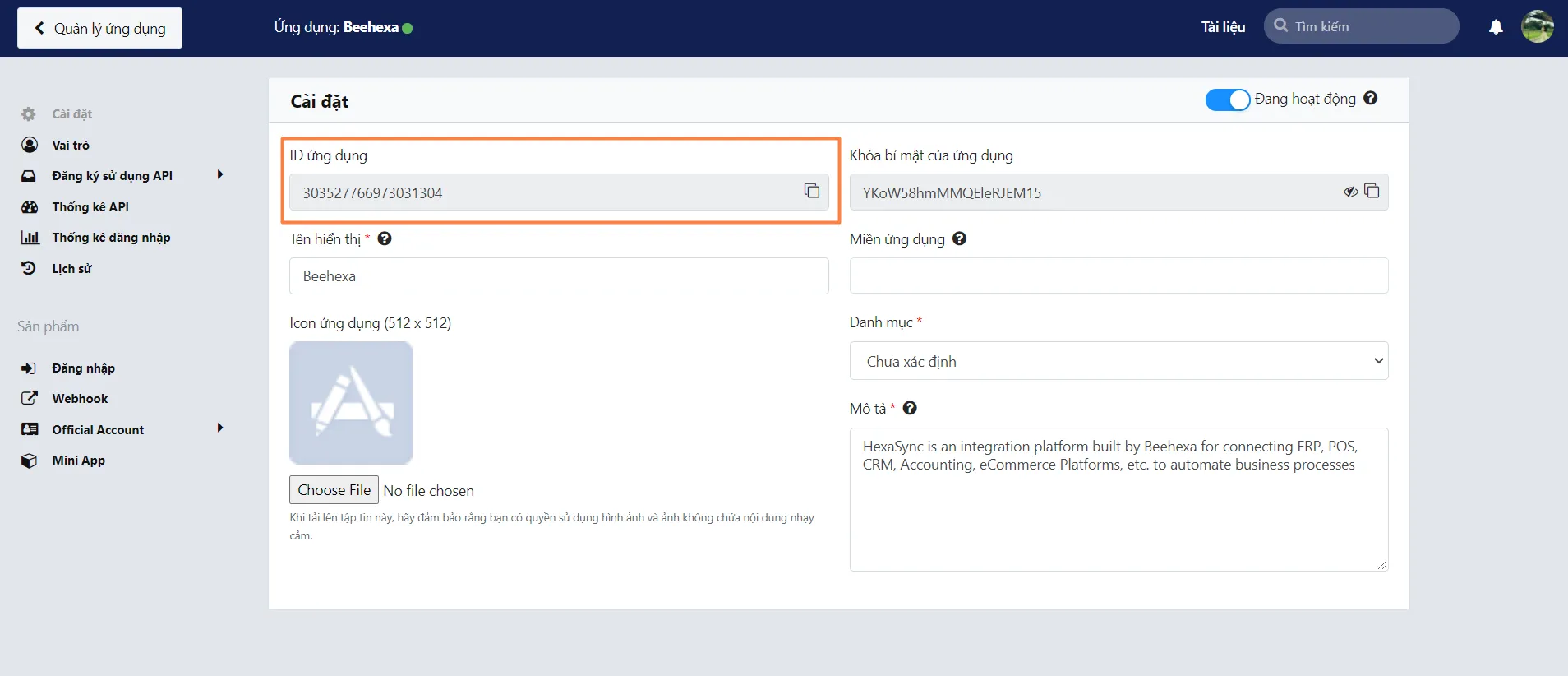Click the Thống kê API gauge icon
Viewport: 1568px width, 676px height.
click(x=30, y=207)
